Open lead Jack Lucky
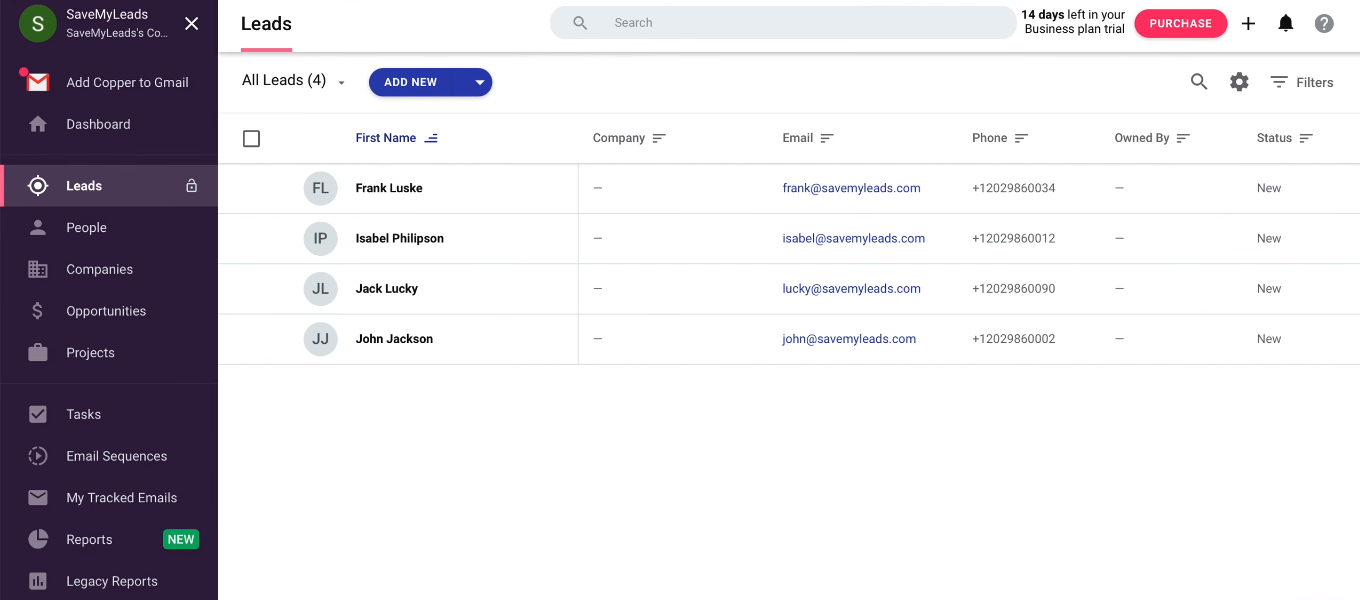The image size is (1360, 600). click(x=386, y=288)
